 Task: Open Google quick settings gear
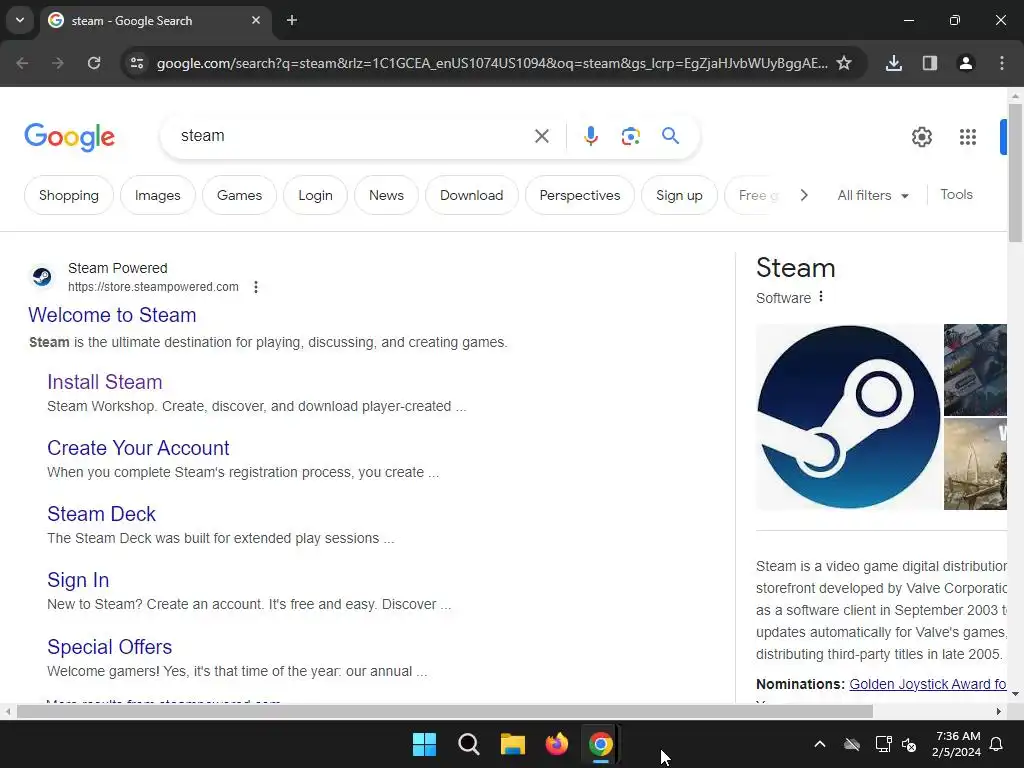[x=921, y=136]
